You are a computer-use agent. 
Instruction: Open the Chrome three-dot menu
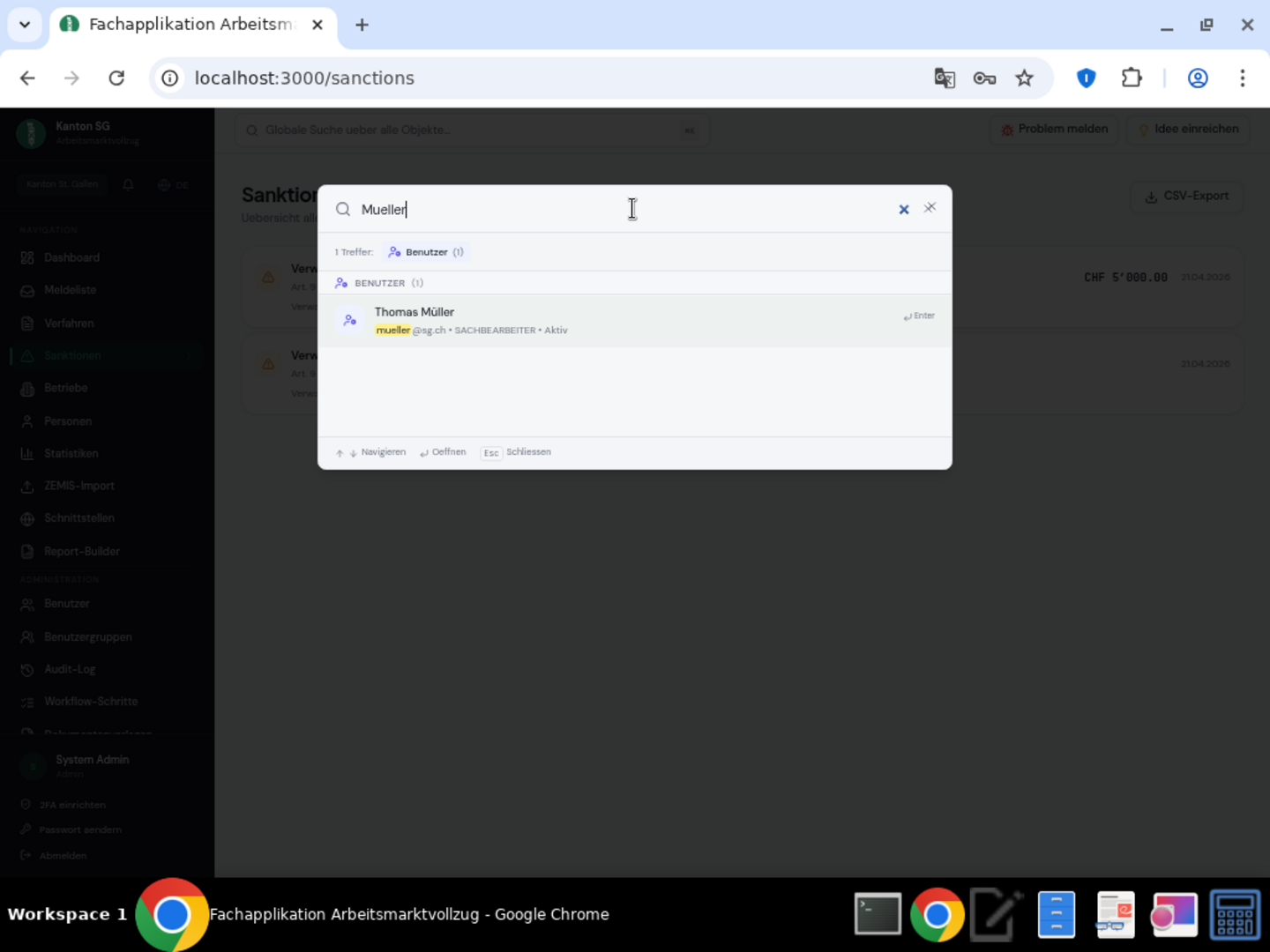(1243, 78)
